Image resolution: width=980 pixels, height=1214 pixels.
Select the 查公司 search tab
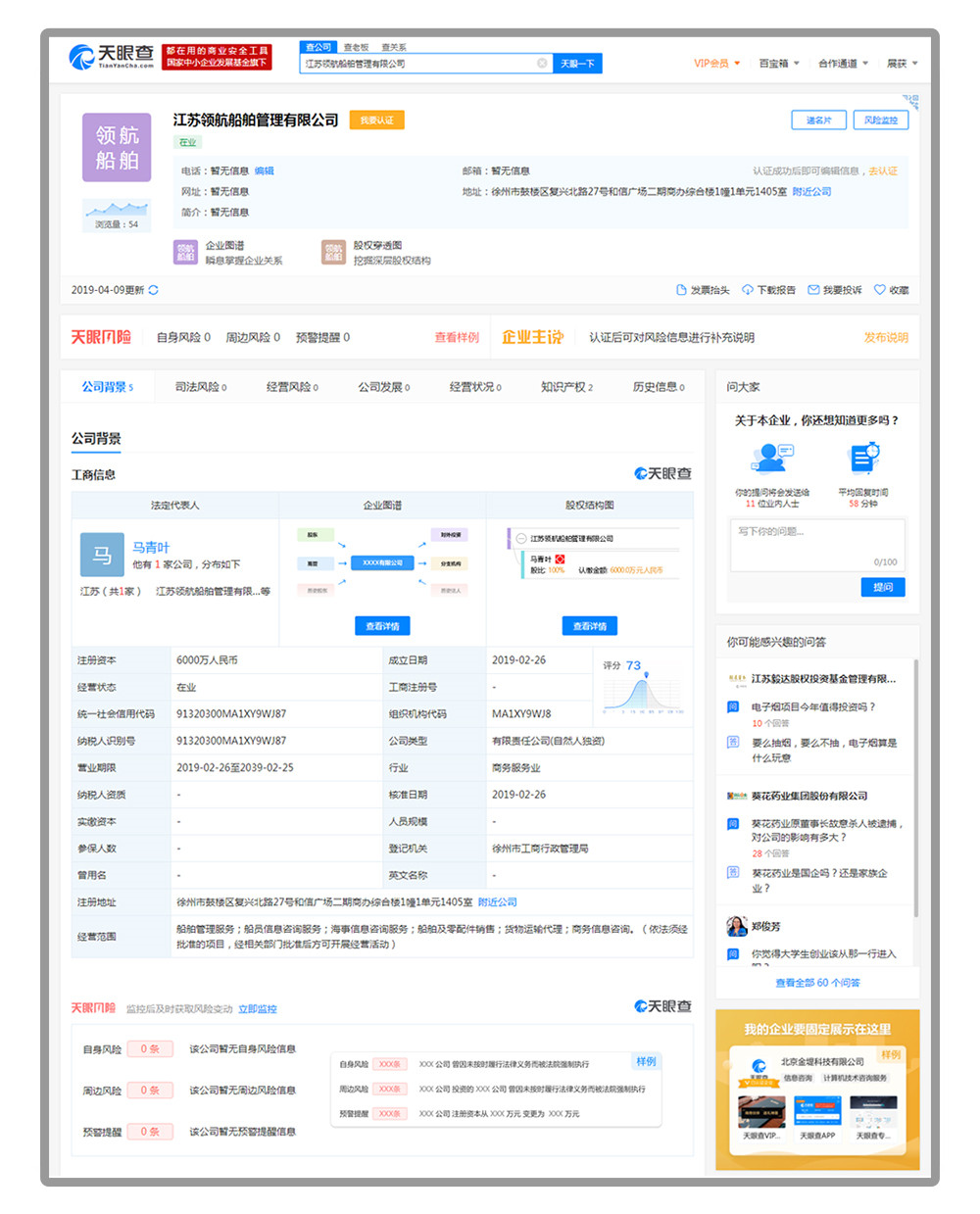318,47
